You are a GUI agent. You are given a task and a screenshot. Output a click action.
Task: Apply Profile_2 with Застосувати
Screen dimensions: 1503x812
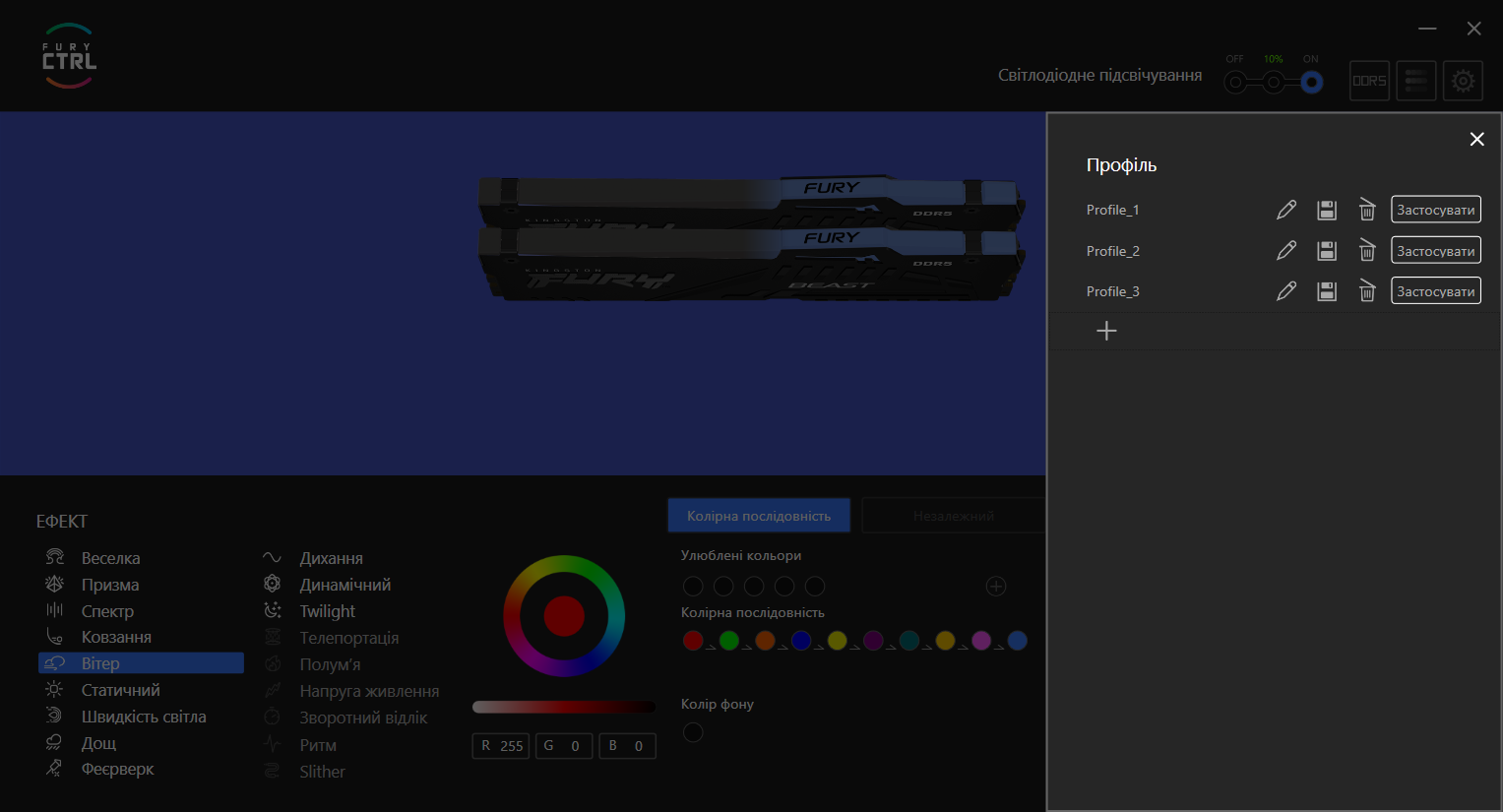point(1436,251)
